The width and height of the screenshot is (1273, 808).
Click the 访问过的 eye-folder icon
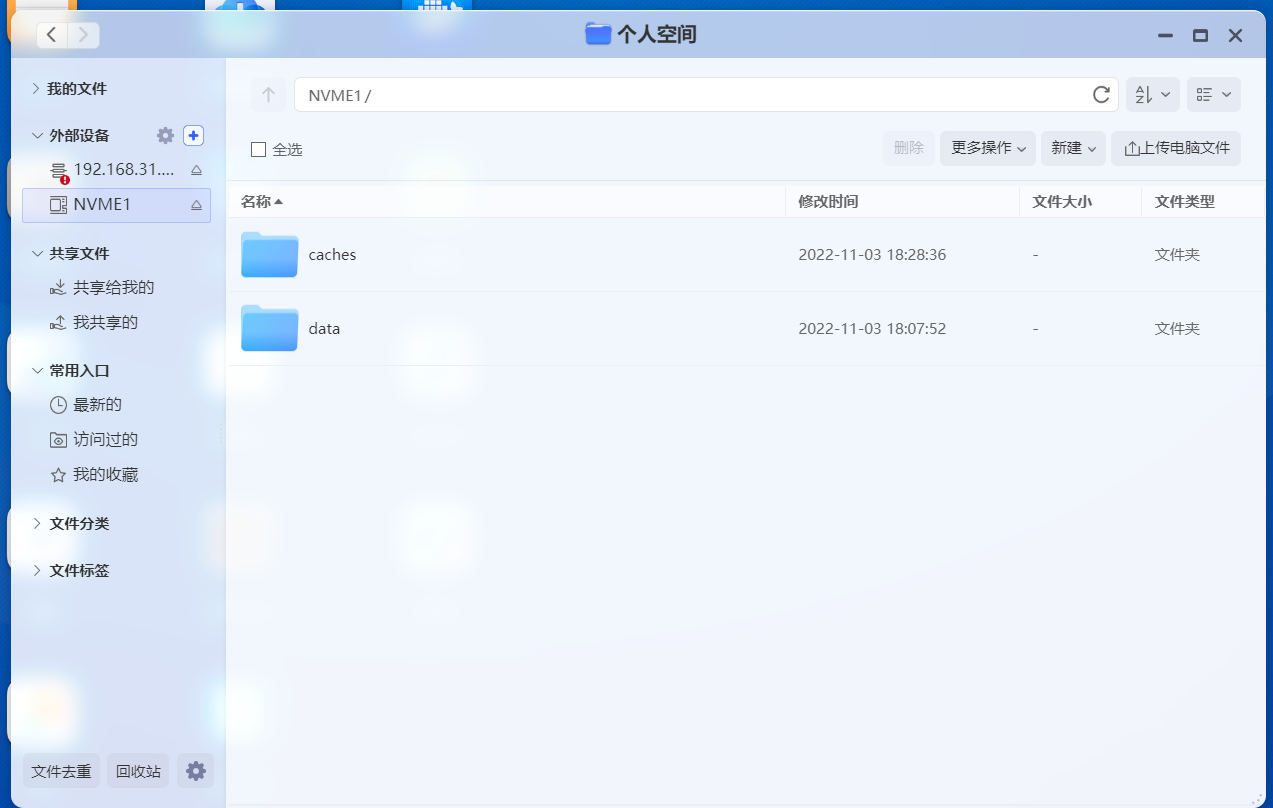pyautogui.click(x=58, y=441)
